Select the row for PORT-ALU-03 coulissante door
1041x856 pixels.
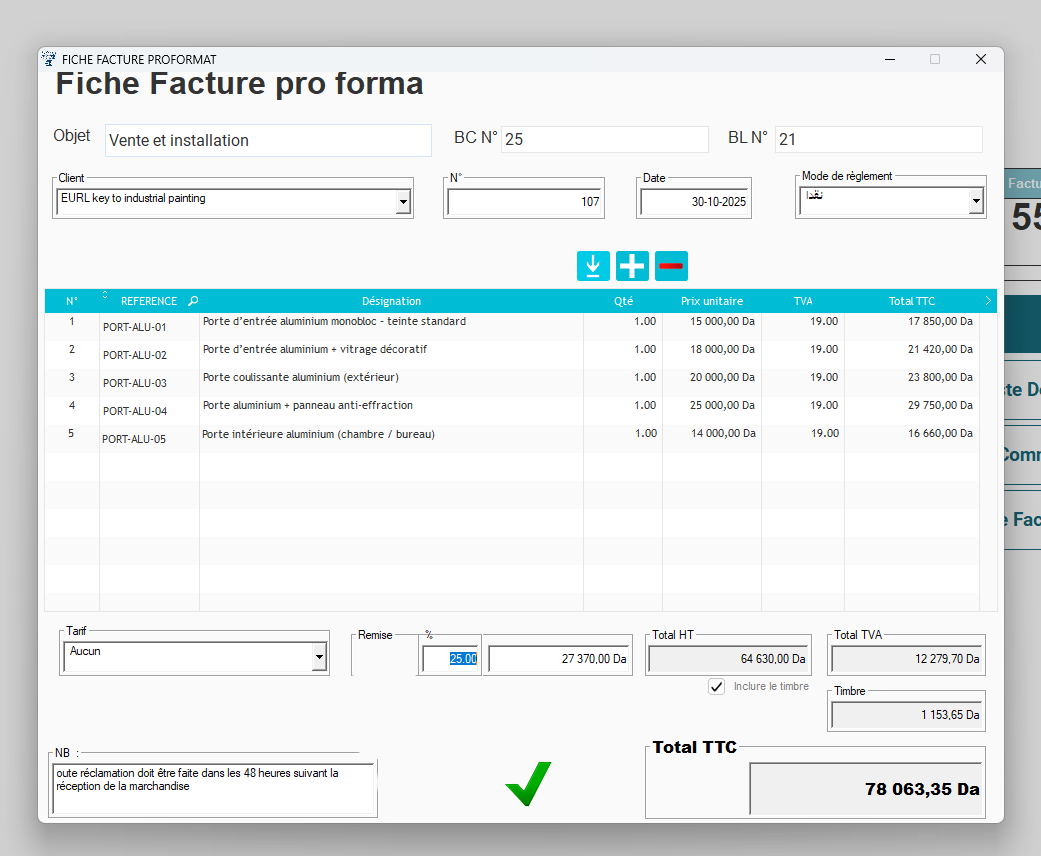400,382
